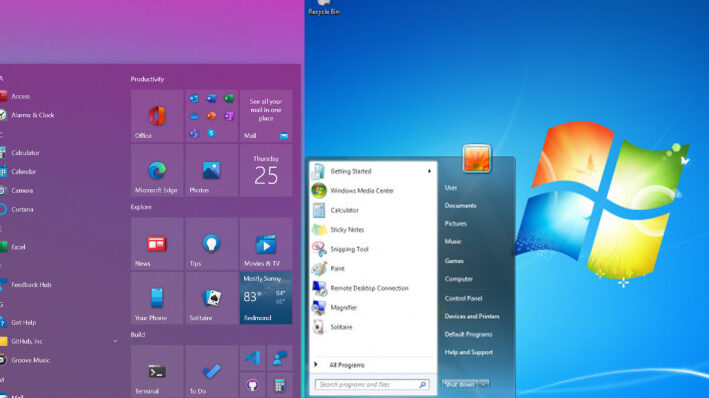Open Get Help in the app list
The width and height of the screenshot is (709, 398).
pos(18,322)
